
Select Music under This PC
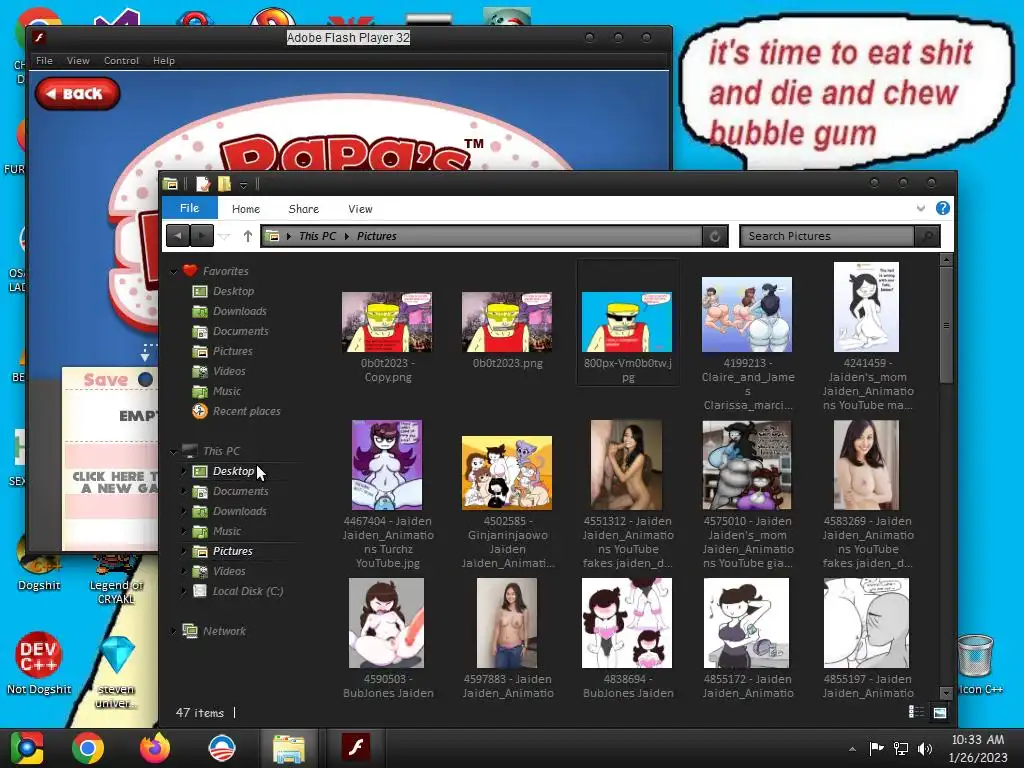pyautogui.click(x=227, y=532)
